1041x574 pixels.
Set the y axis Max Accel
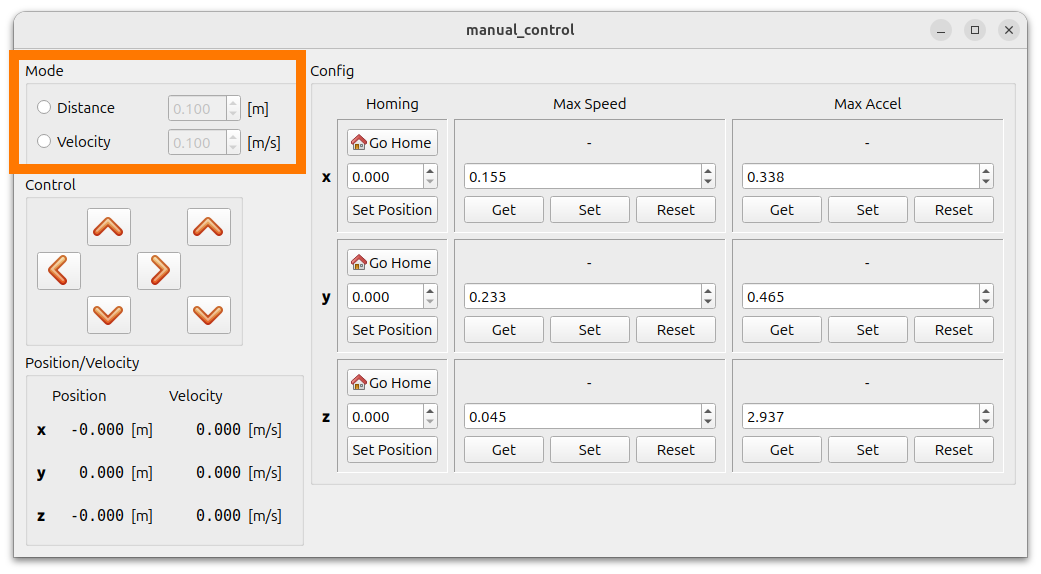(868, 330)
